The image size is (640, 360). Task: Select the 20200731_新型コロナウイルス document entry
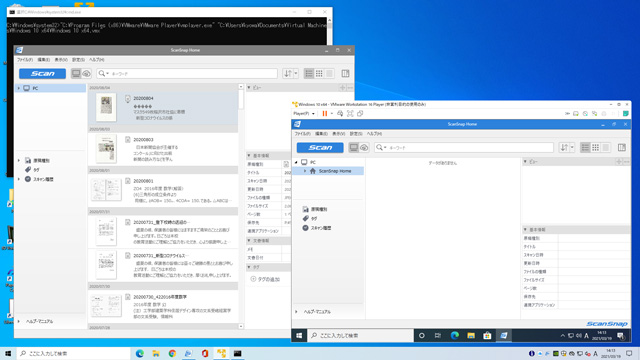163,265
